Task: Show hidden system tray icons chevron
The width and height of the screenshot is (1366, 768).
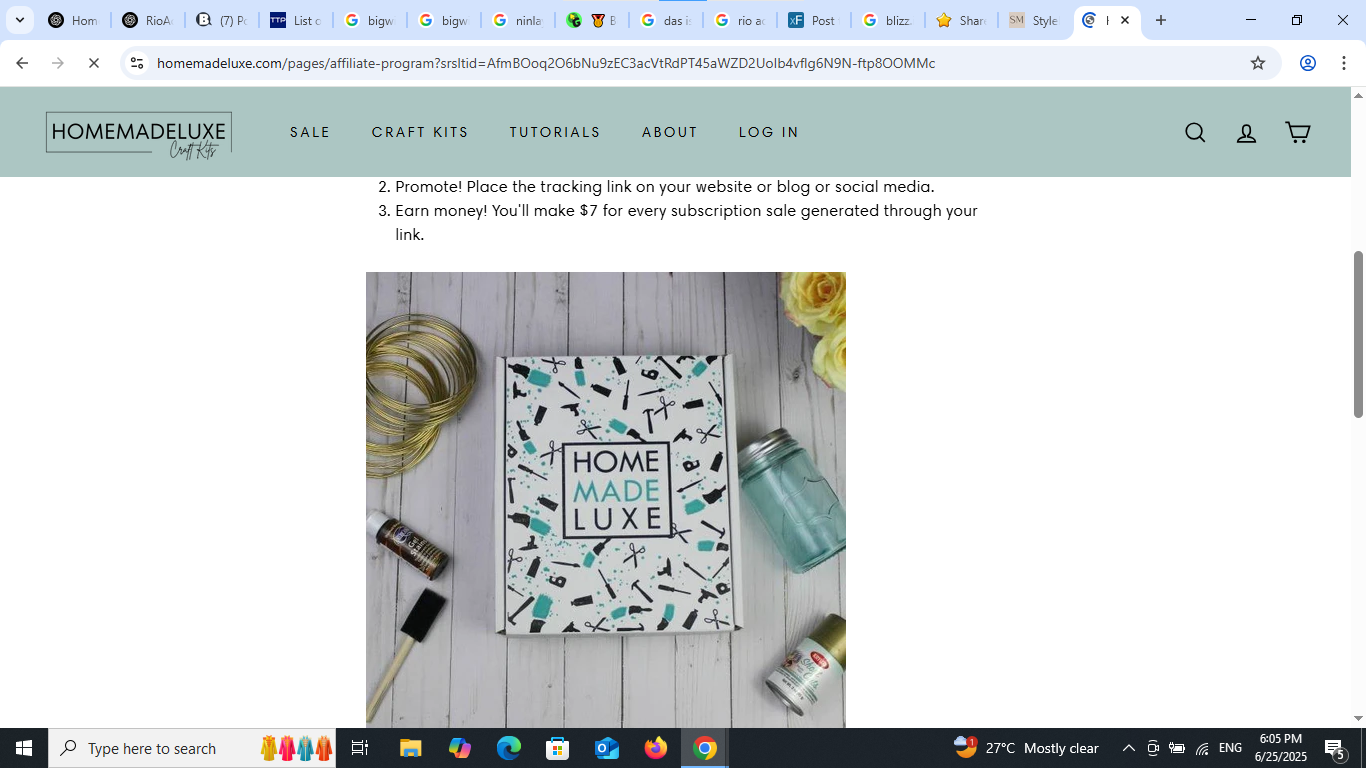Action: point(1128,748)
